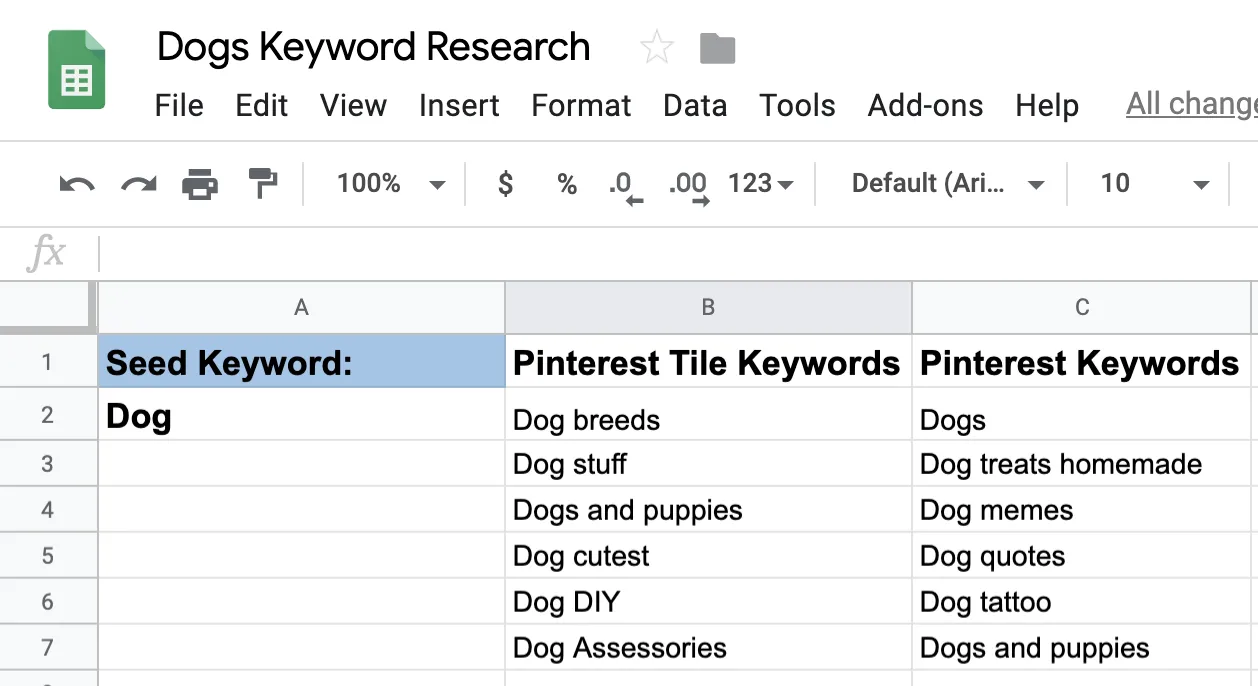The height and width of the screenshot is (686, 1258).
Task: Select the Dog breeds cell
Action: (x=708, y=415)
